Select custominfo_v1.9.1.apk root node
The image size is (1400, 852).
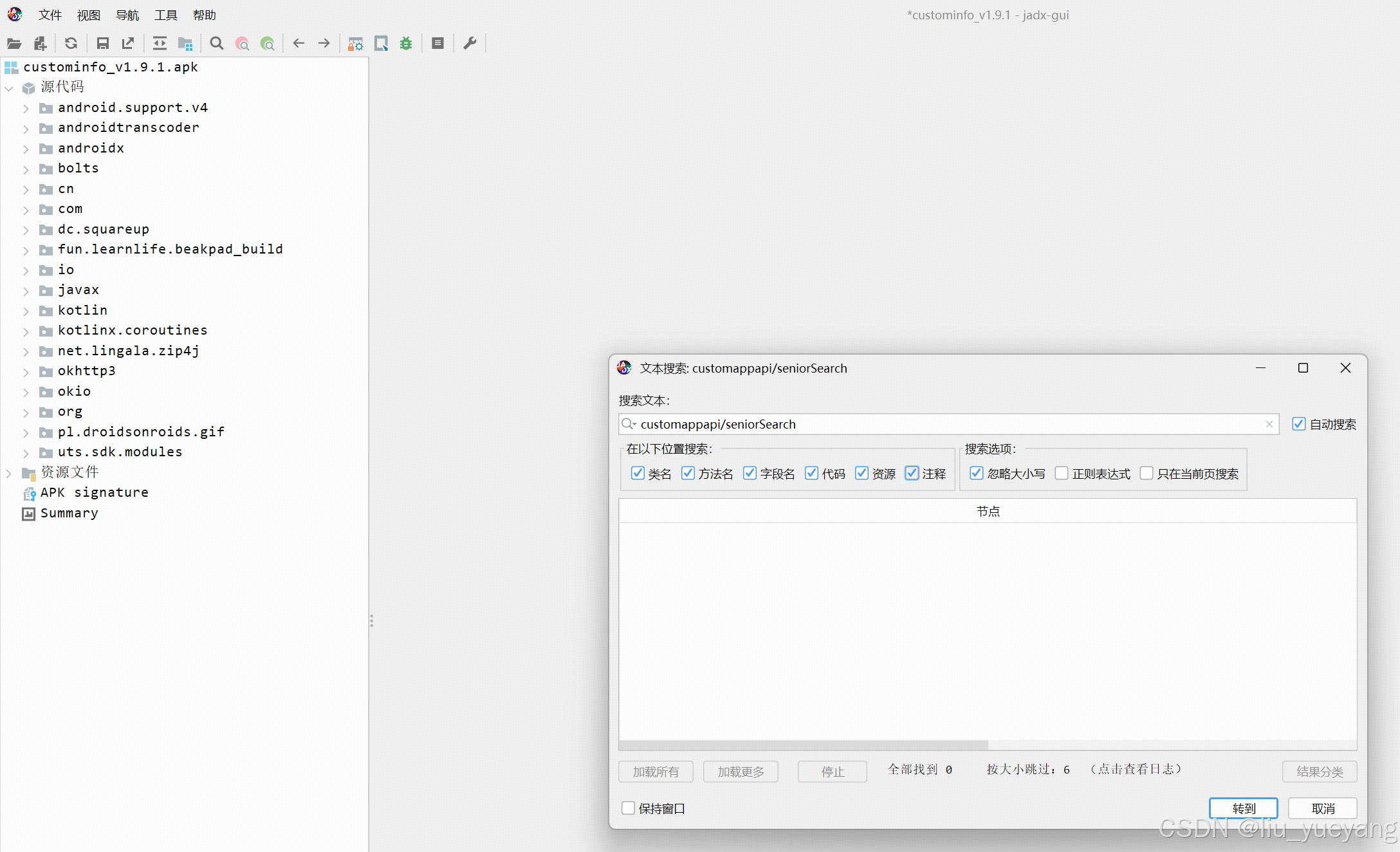click(x=101, y=67)
